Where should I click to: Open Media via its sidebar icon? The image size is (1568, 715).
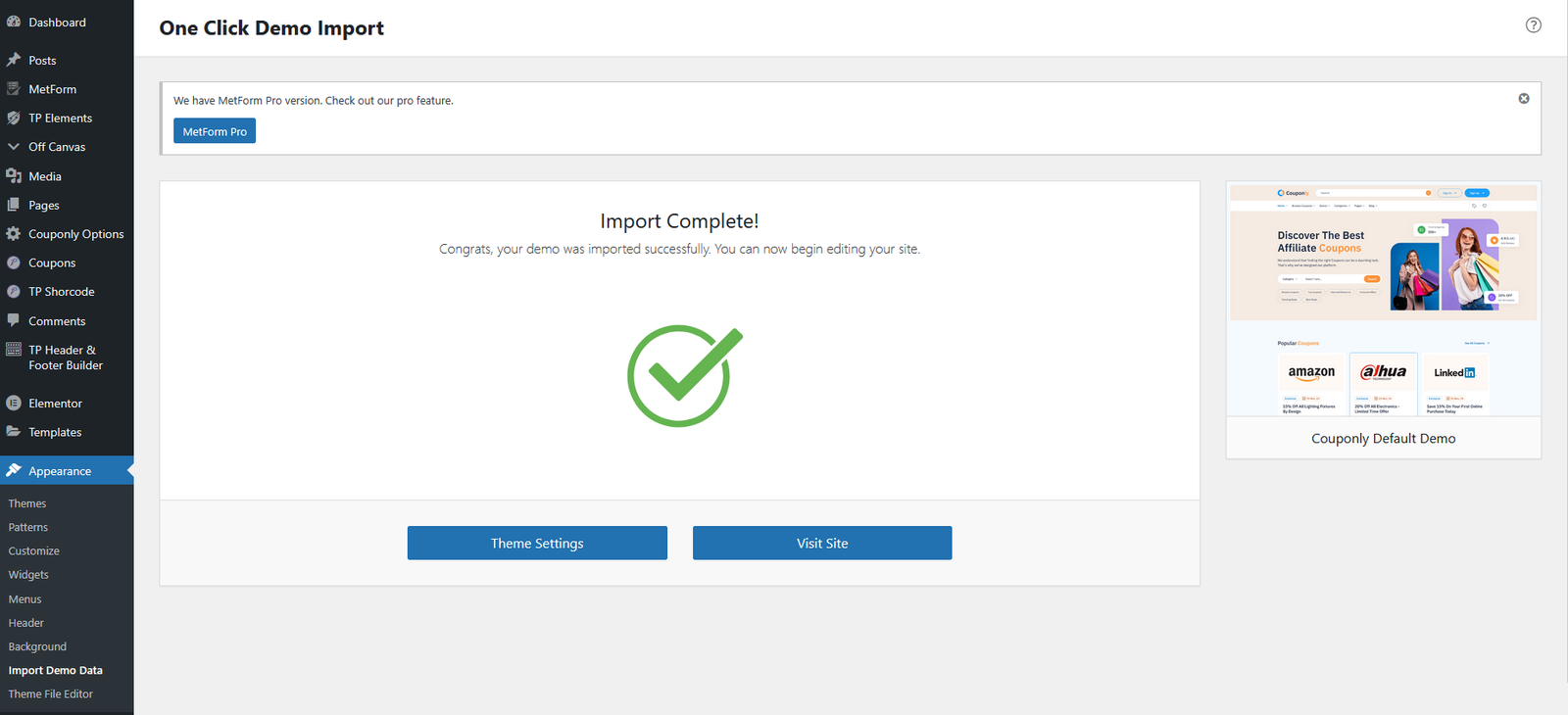(14, 176)
